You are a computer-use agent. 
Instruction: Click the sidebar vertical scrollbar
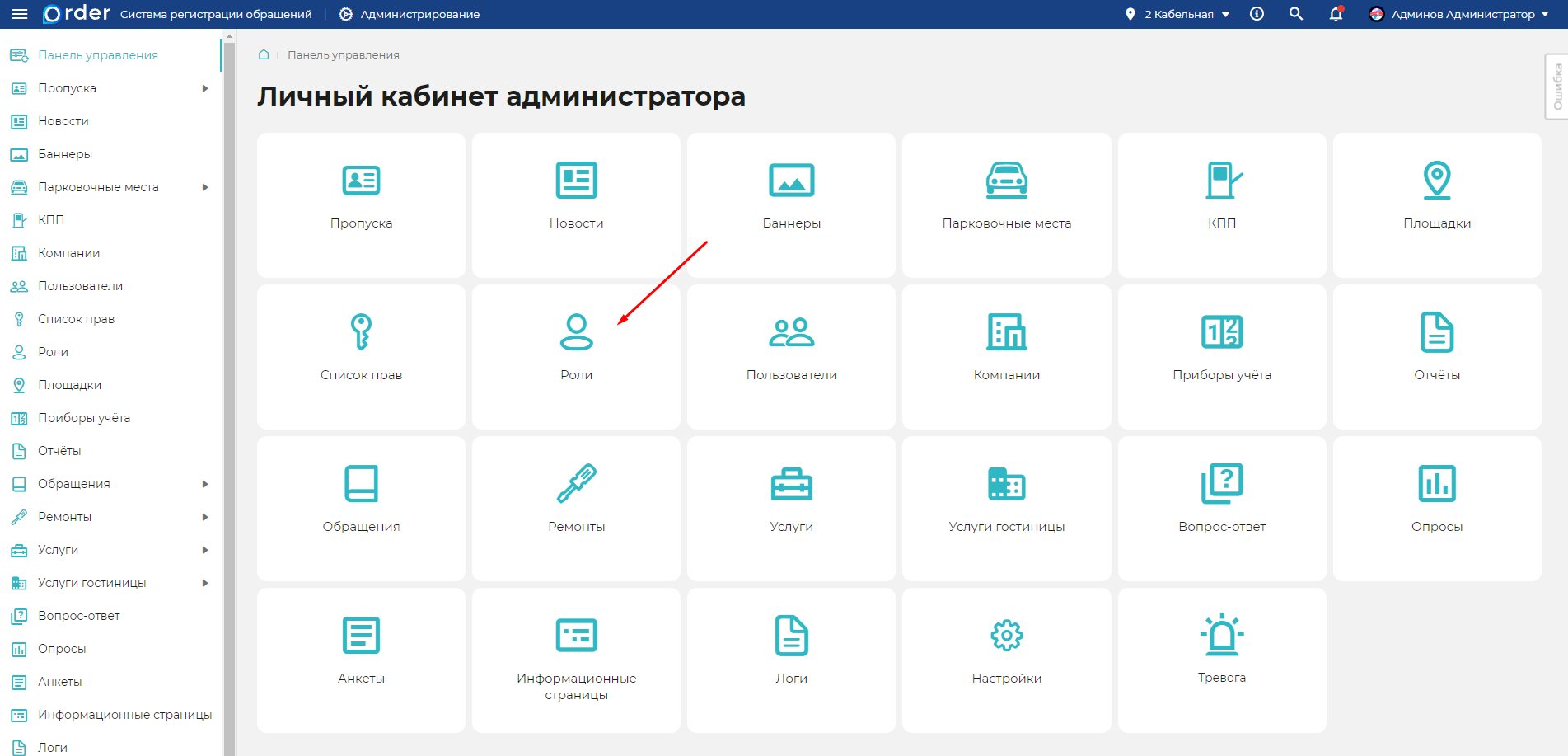pyautogui.click(x=229, y=396)
